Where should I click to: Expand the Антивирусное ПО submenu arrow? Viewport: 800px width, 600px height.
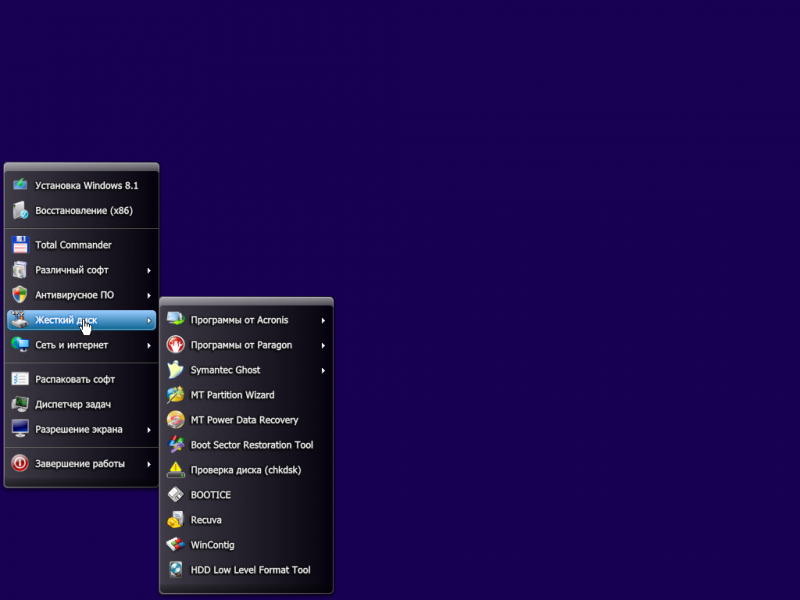coord(149,295)
